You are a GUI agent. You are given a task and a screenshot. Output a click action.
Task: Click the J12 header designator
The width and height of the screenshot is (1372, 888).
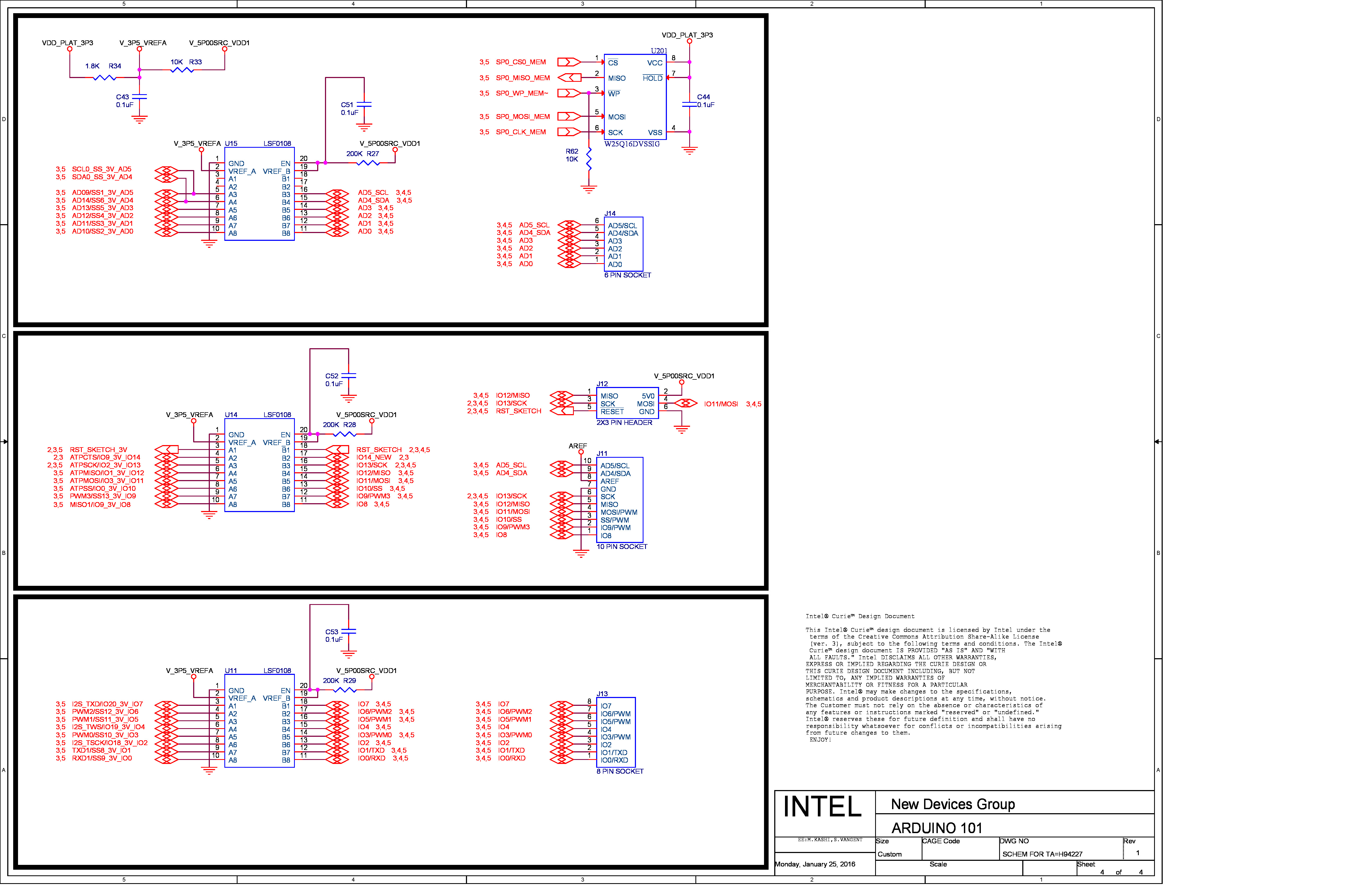tap(603, 385)
